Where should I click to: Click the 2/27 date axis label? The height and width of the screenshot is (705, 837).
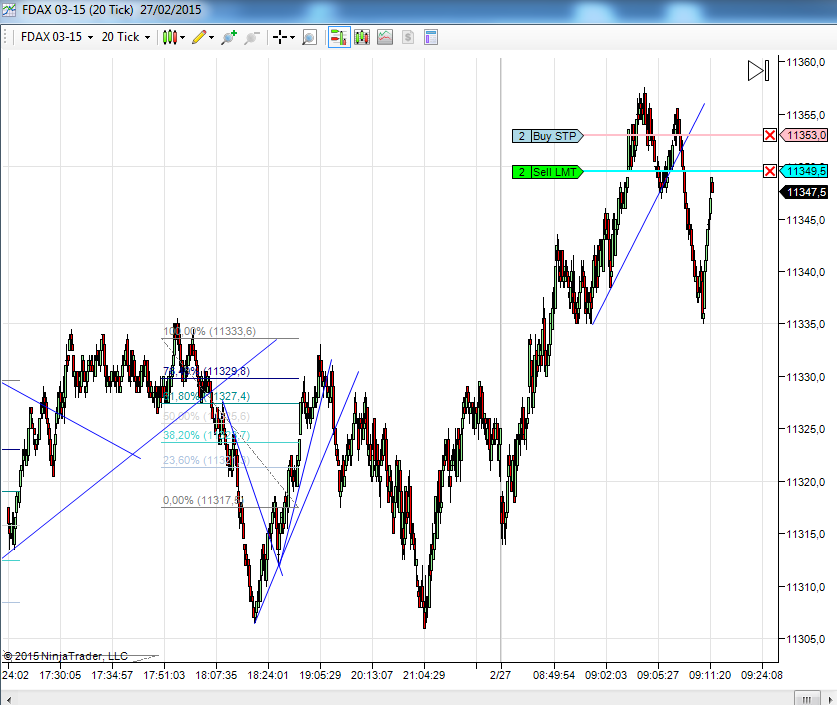click(x=500, y=675)
